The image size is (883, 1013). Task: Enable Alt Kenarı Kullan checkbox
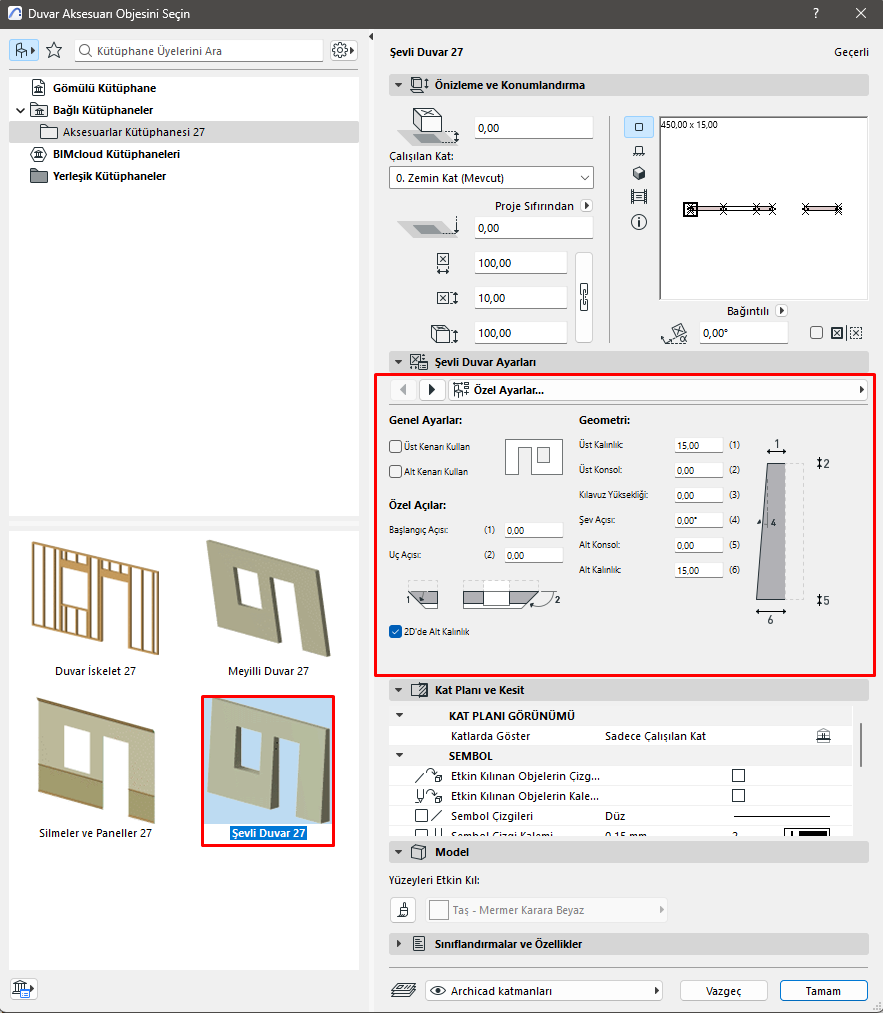(396, 472)
